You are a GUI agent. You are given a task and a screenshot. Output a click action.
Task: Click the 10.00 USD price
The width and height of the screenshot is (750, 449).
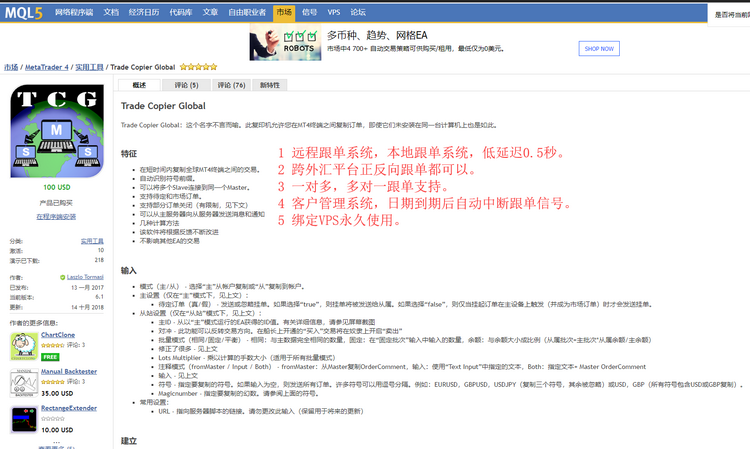[57, 430]
